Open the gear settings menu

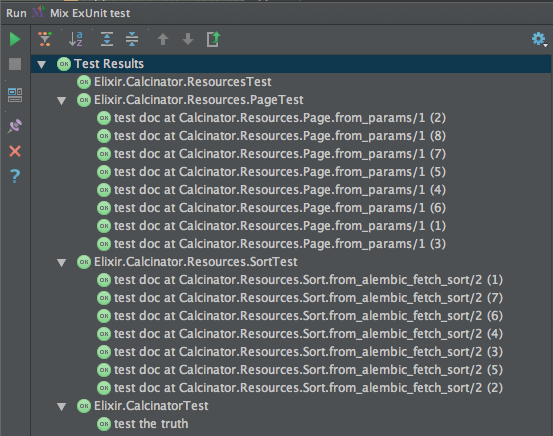(539, 39)
